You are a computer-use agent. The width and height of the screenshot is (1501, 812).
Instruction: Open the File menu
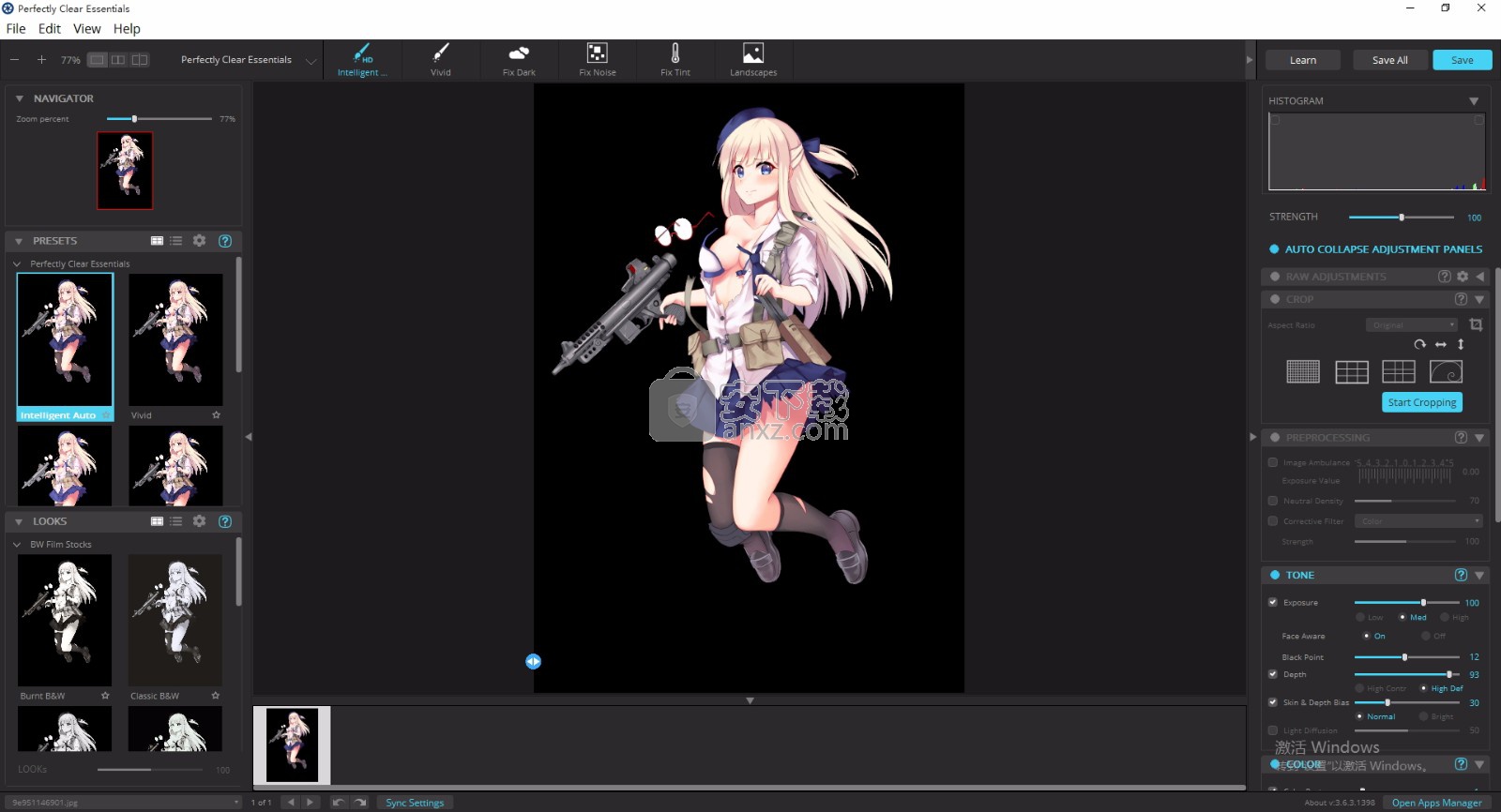click(16, 29)
